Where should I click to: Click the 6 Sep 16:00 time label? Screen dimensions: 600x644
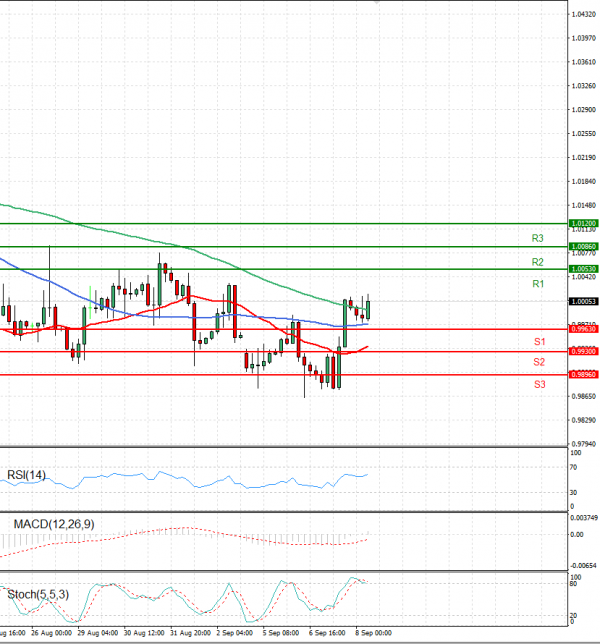[x=327, y=633]
